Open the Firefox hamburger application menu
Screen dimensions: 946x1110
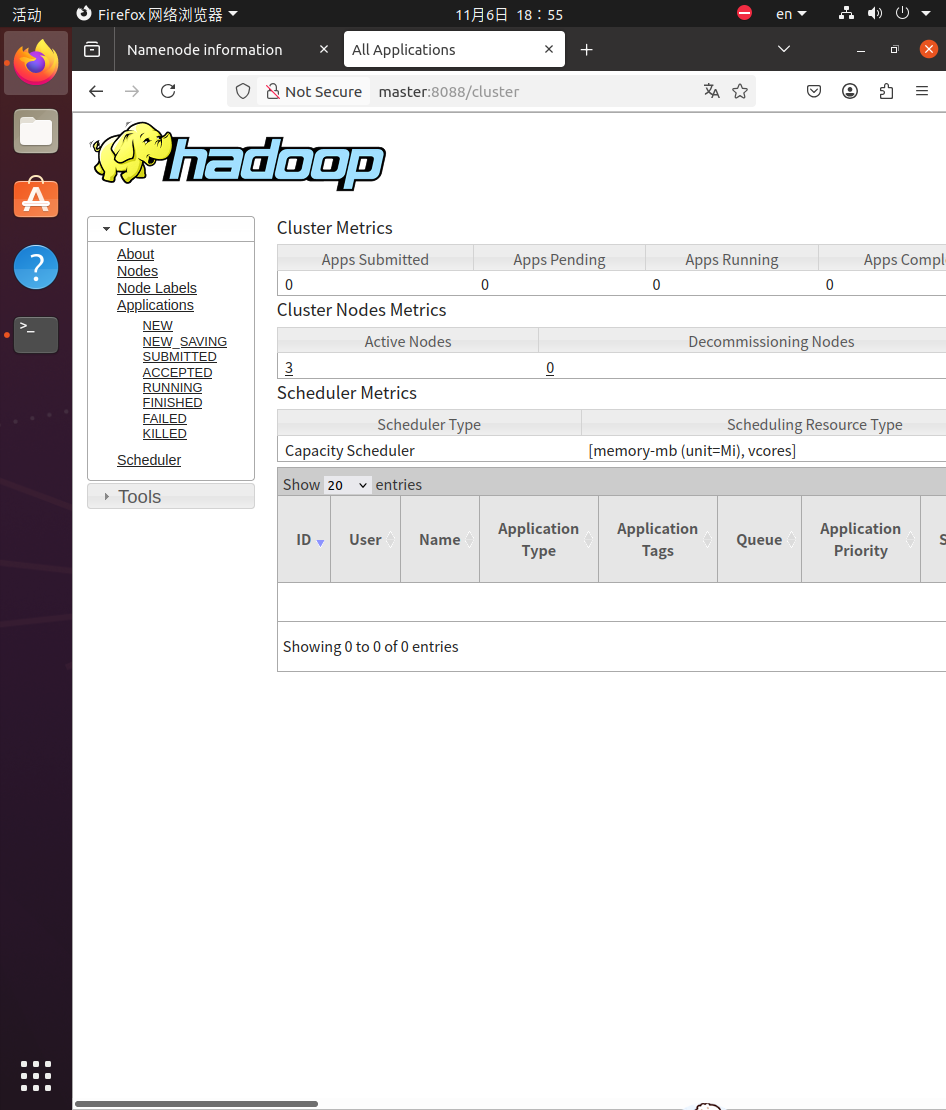[x=921, y=91]
